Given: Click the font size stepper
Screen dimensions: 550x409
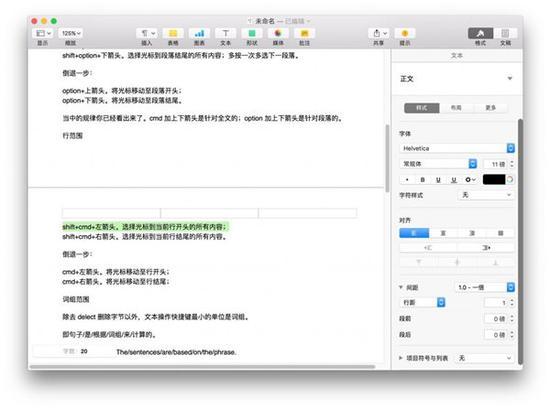Looking at the screenshot, I should click(512, 164).
